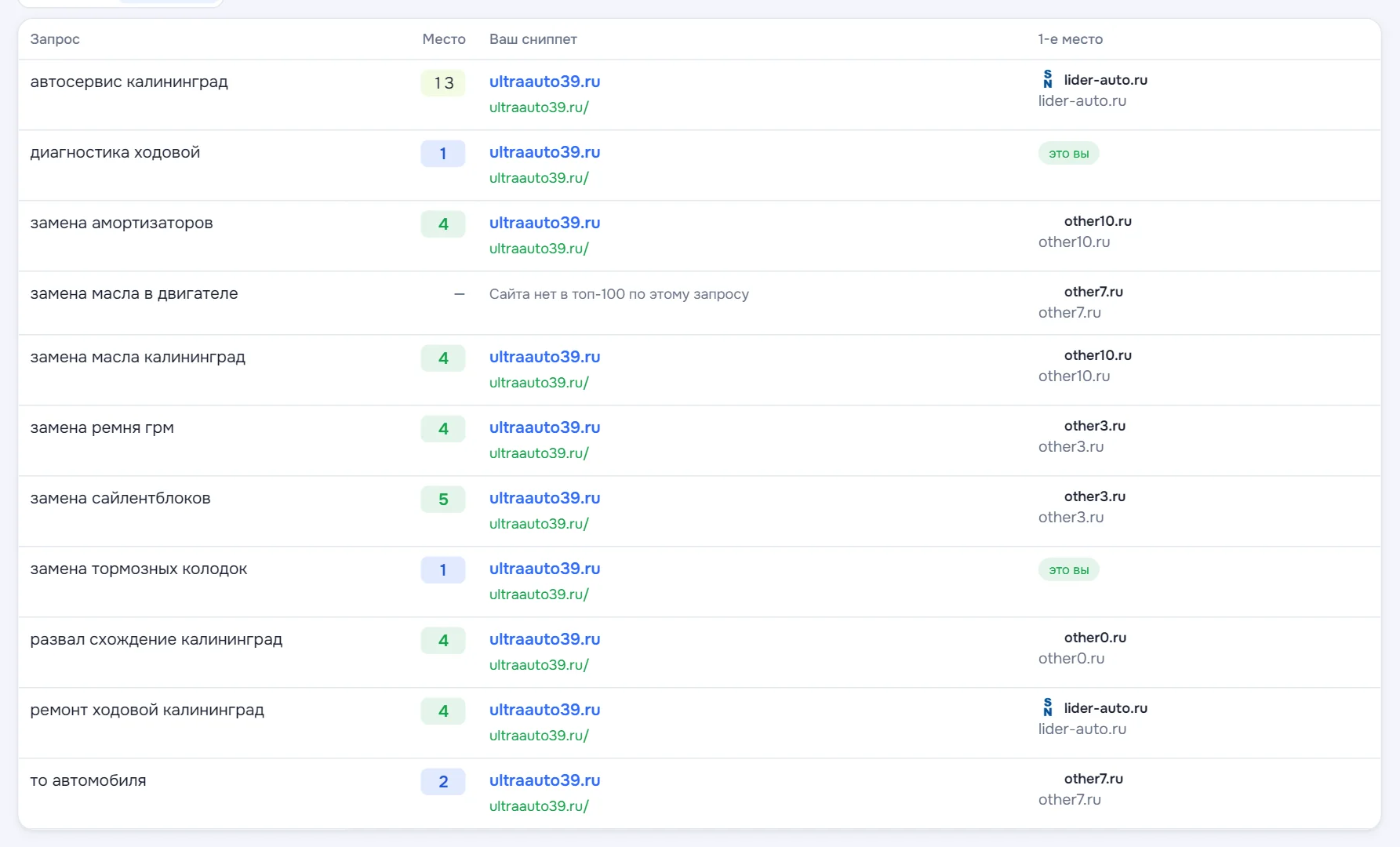Click position badge 5 for замена сайлентблоков
This screenshot has height=847, width=1400.
click(x=443, y=500)
